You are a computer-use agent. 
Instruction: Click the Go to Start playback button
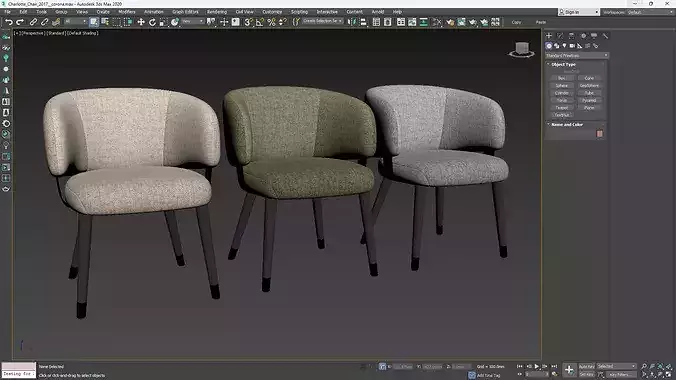[x=520, y=366]
